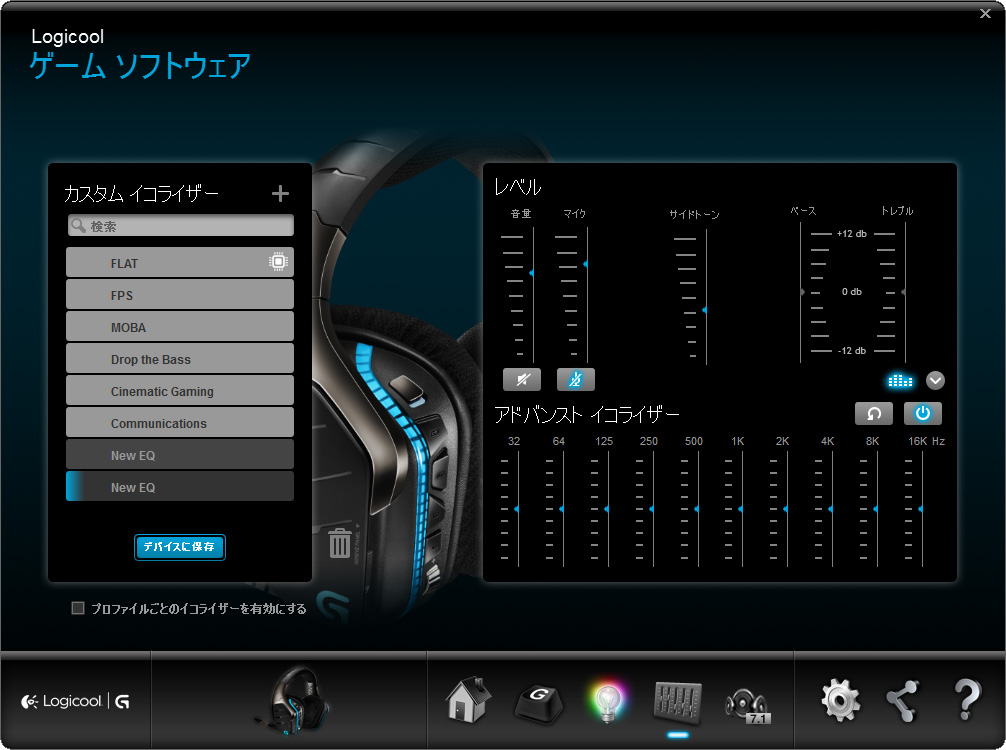The width and height of the screenshot is (1006, 750).
Task: Click the equalizer search field
Action: [180, 225]
